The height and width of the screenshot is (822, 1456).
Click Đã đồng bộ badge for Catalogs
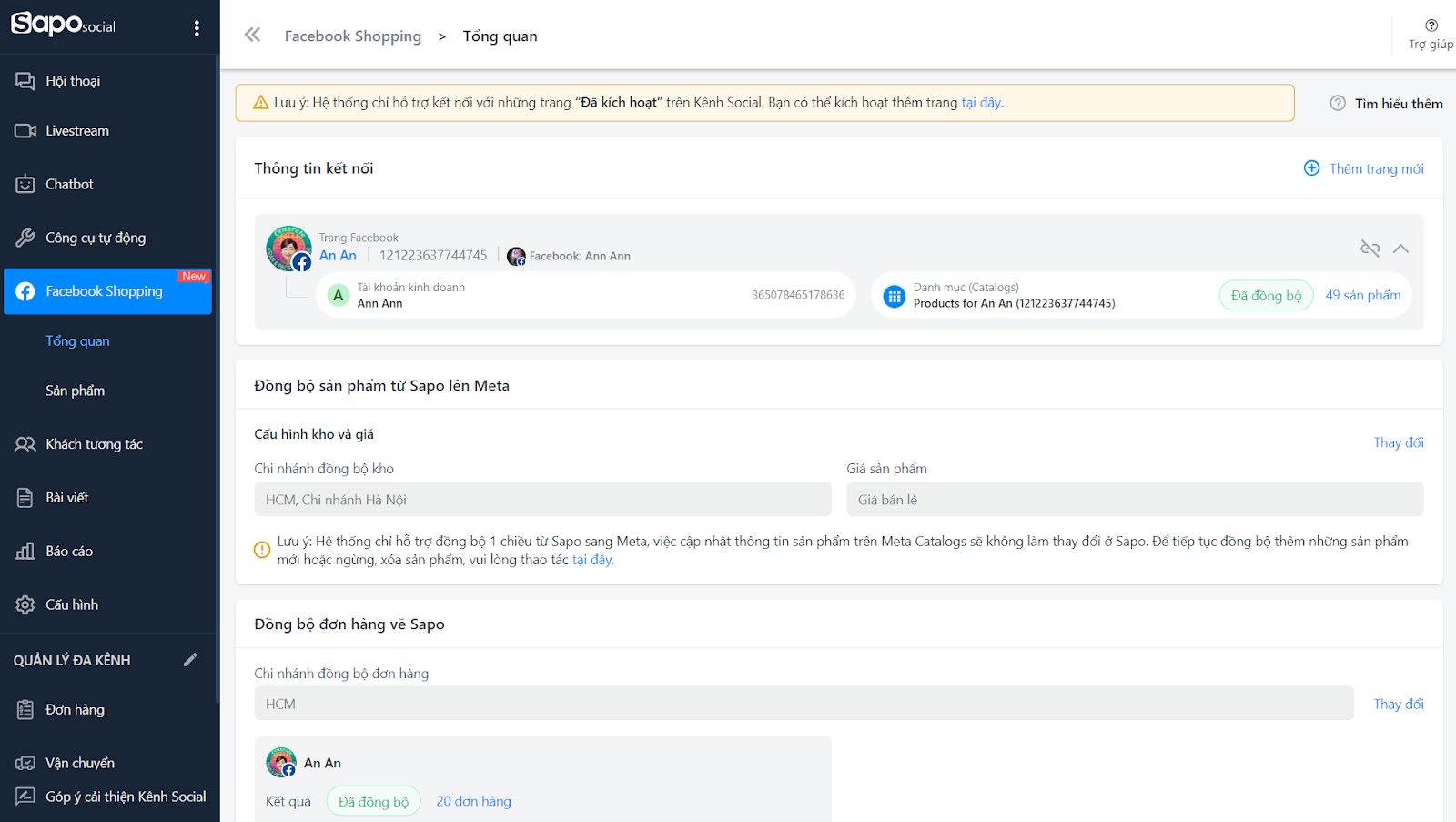click(x=1266, y=295)
